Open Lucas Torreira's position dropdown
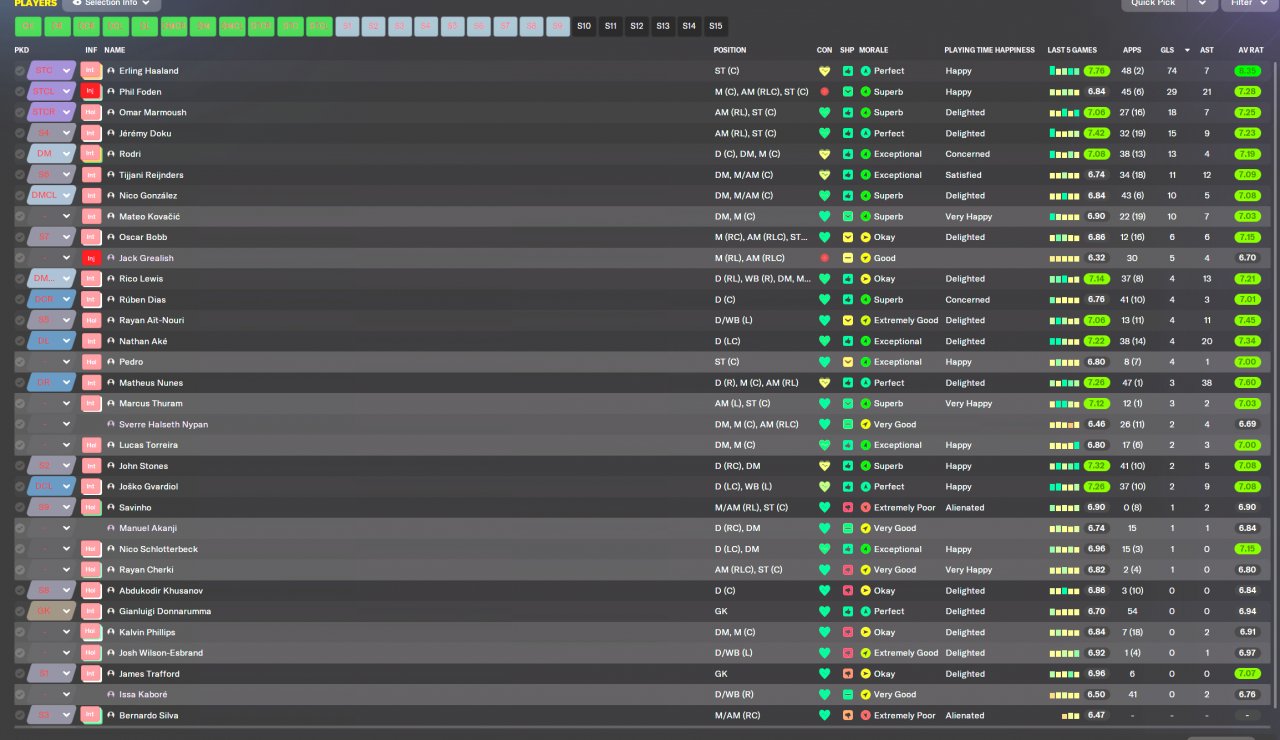Image resolution: width=1280 pixels, height=740 pixels. 52,445
